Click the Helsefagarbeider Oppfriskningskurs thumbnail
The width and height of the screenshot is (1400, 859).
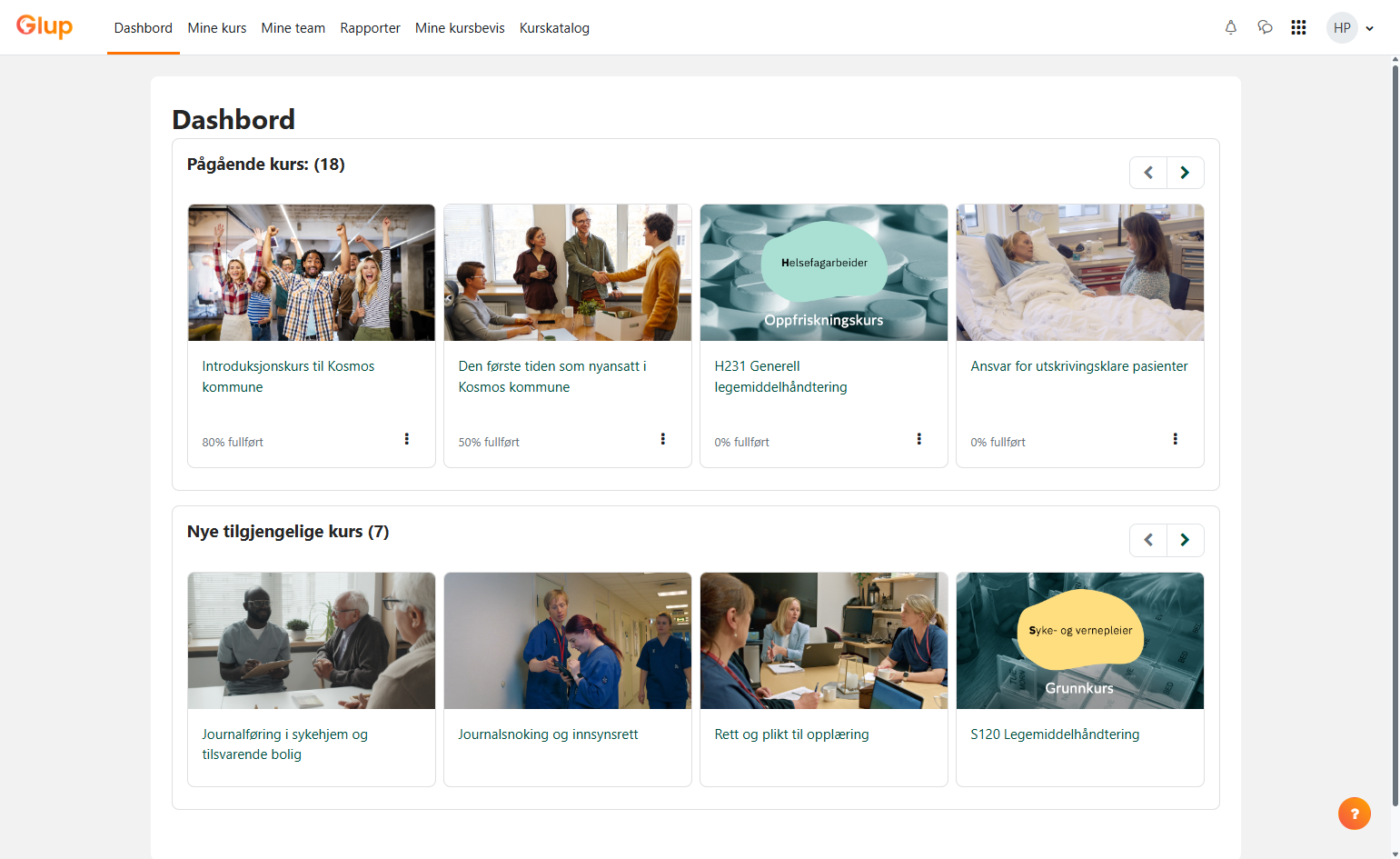[824, 273]
